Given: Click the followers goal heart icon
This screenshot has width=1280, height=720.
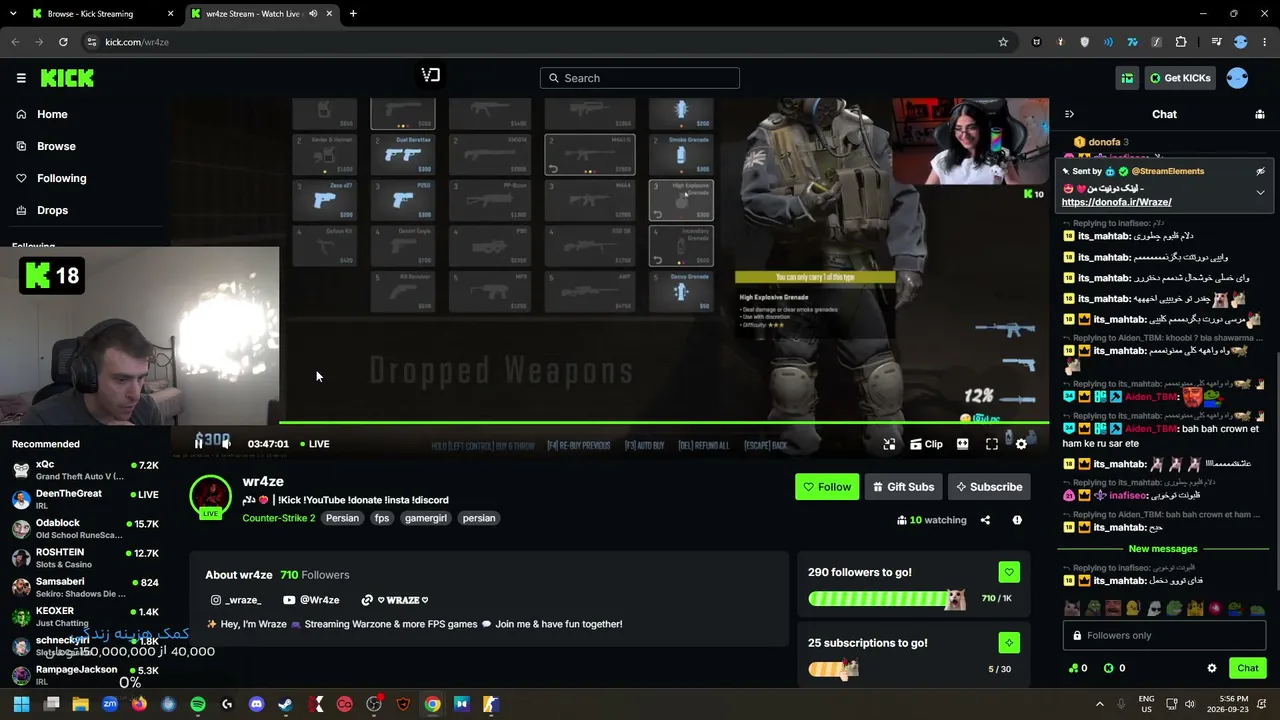Looking at the screenshot, I should click(1009, 572).
